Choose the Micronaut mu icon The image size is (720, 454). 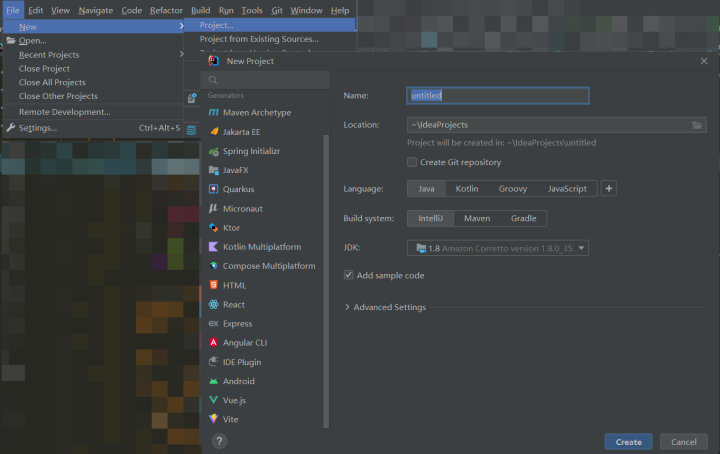(214, 208)
